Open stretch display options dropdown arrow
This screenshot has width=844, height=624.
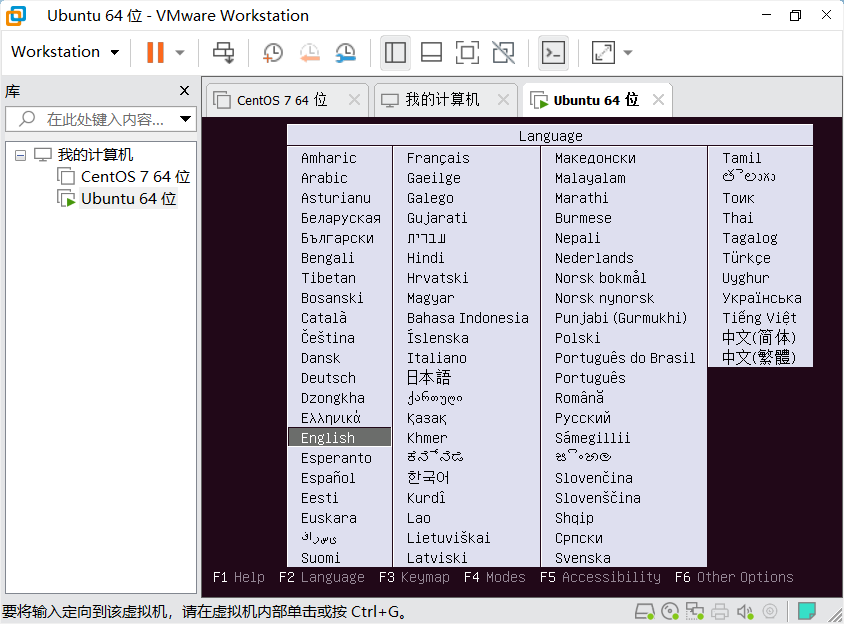pos(628,53)
